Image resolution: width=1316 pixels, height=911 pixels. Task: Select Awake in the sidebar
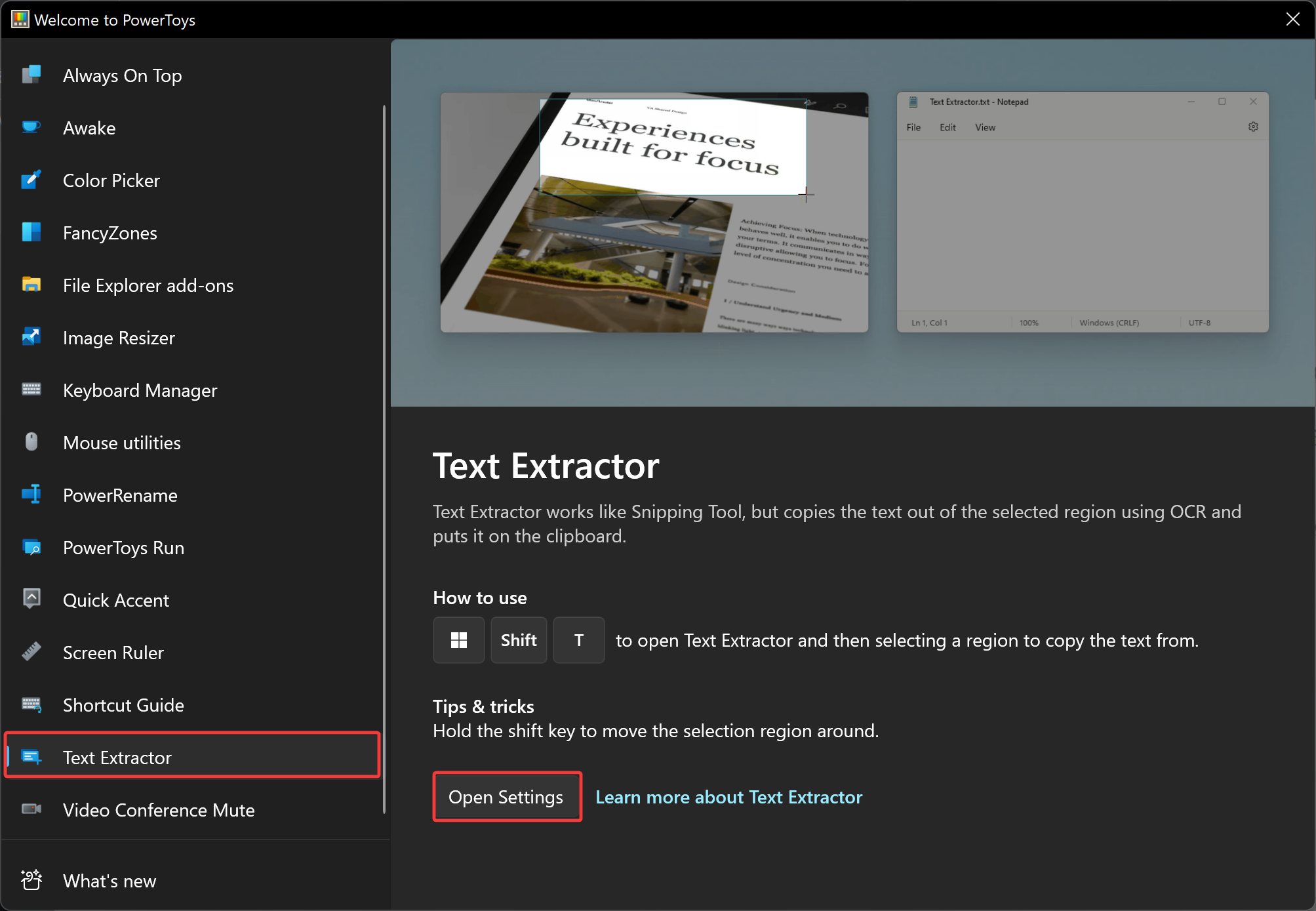191,128
